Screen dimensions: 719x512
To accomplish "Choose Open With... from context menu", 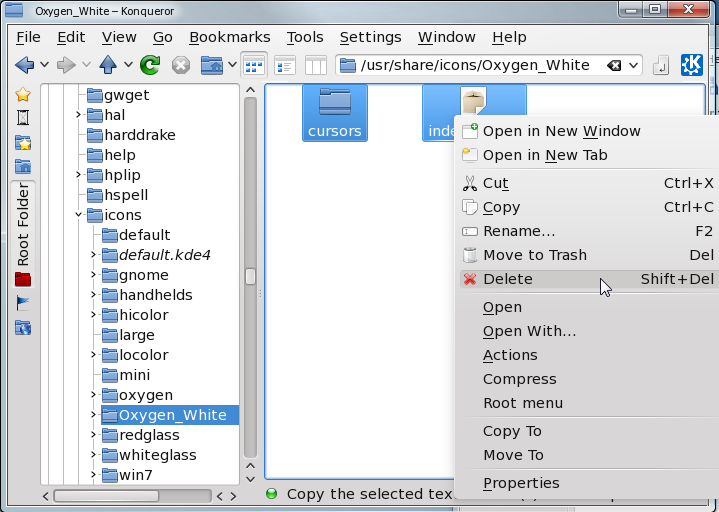I will pos(589,331).
